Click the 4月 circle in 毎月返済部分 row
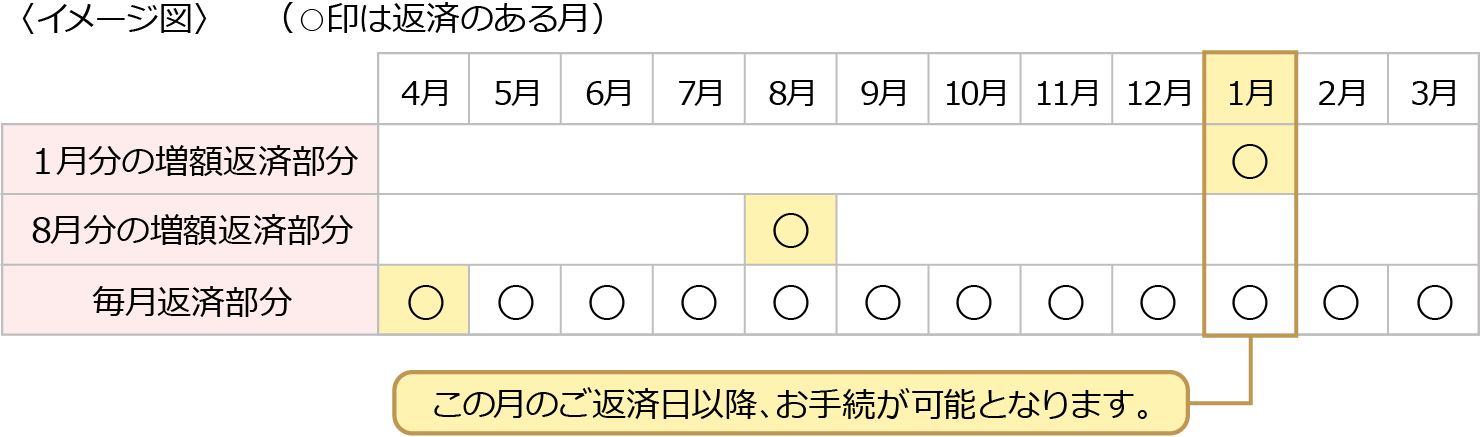 click(424, 301)
